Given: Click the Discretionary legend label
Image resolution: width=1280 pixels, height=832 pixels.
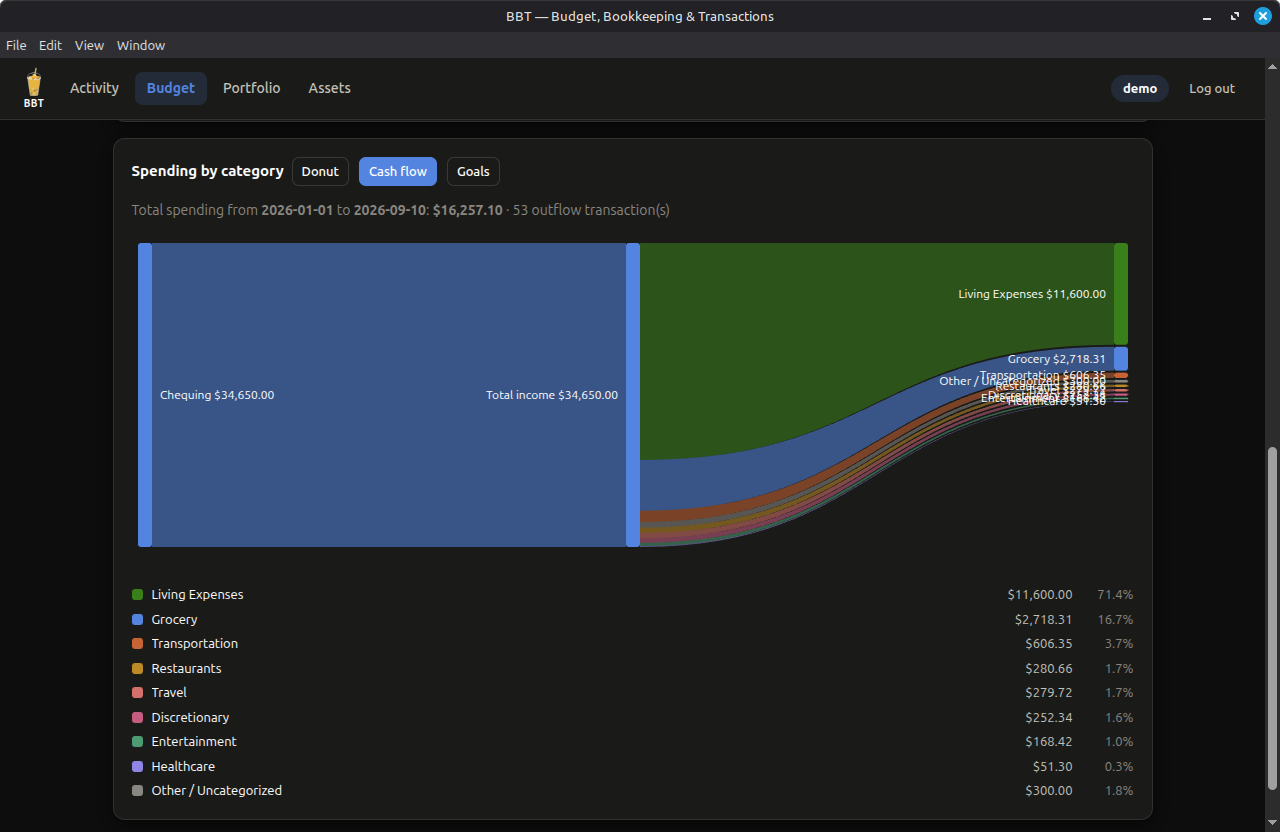Looking at the screenshot, I should point(190,717).
